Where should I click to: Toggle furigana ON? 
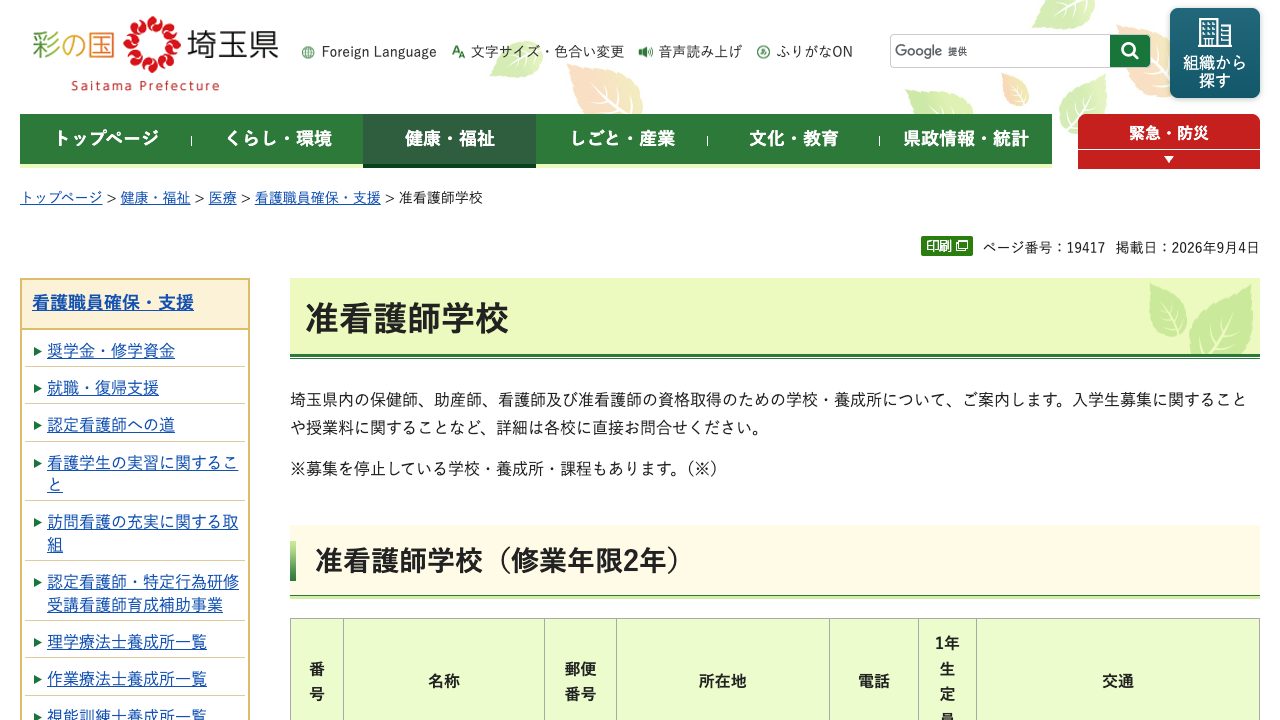point(805,52)
